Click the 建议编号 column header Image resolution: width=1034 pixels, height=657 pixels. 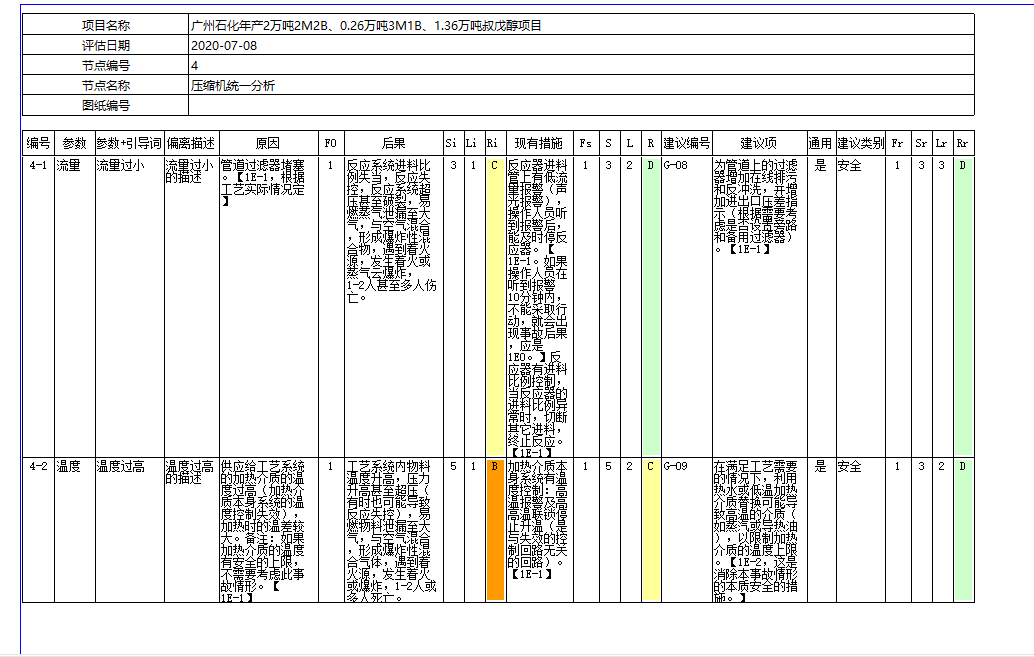tap(686, 143)
